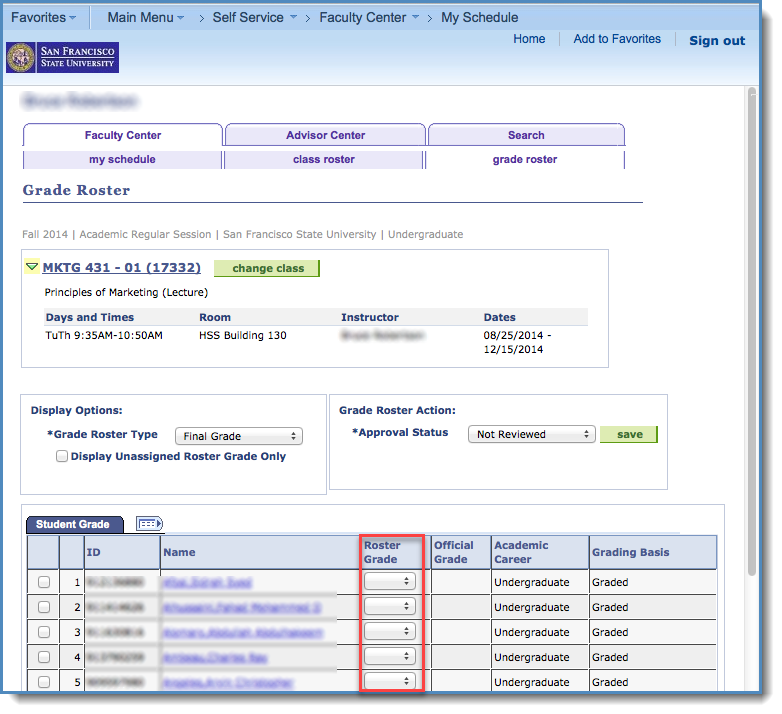Open student name link in row 2
Screen dimensions: 782x714
[x=242, y=607]
